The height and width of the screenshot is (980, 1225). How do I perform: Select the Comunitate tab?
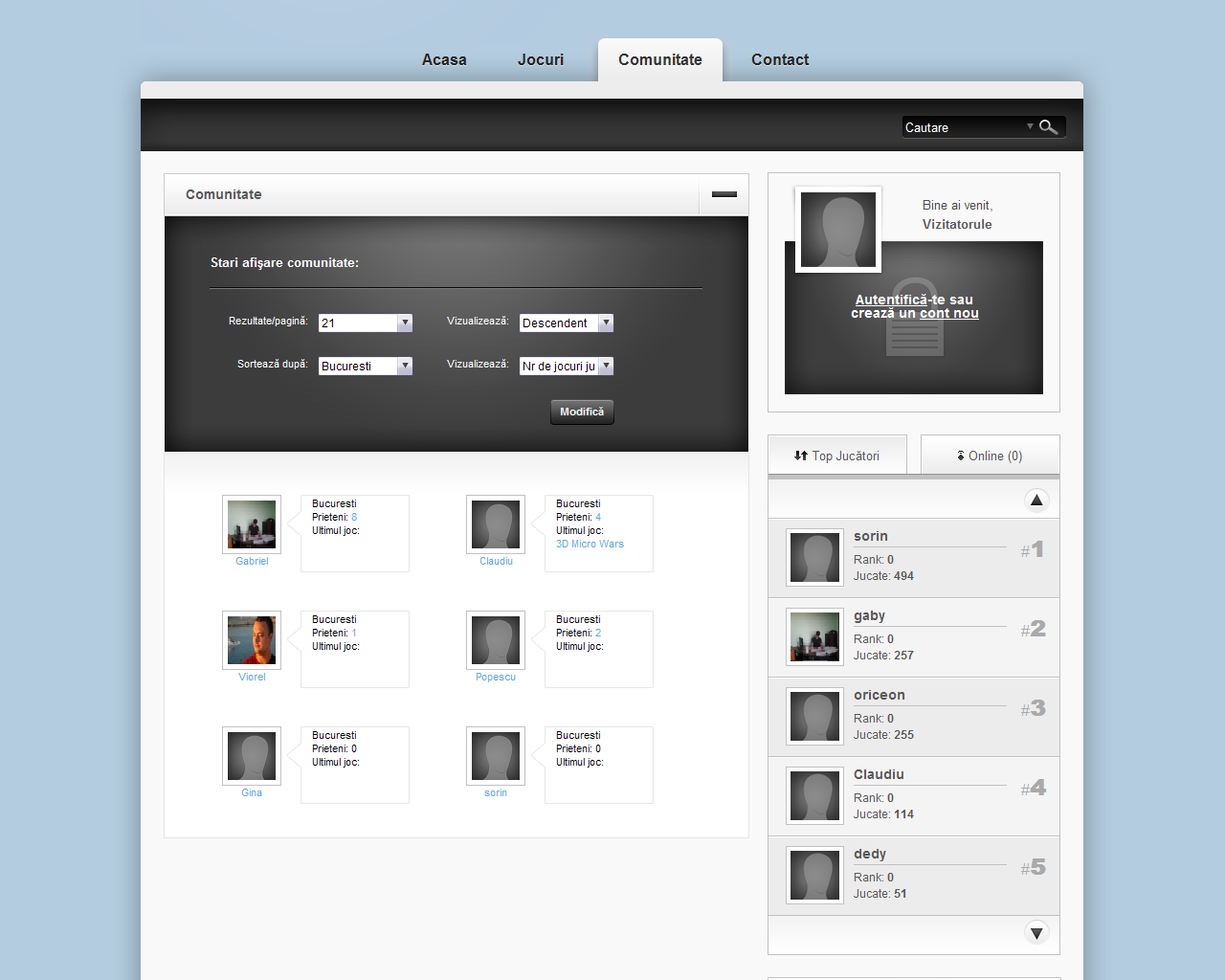pos(660,59)
